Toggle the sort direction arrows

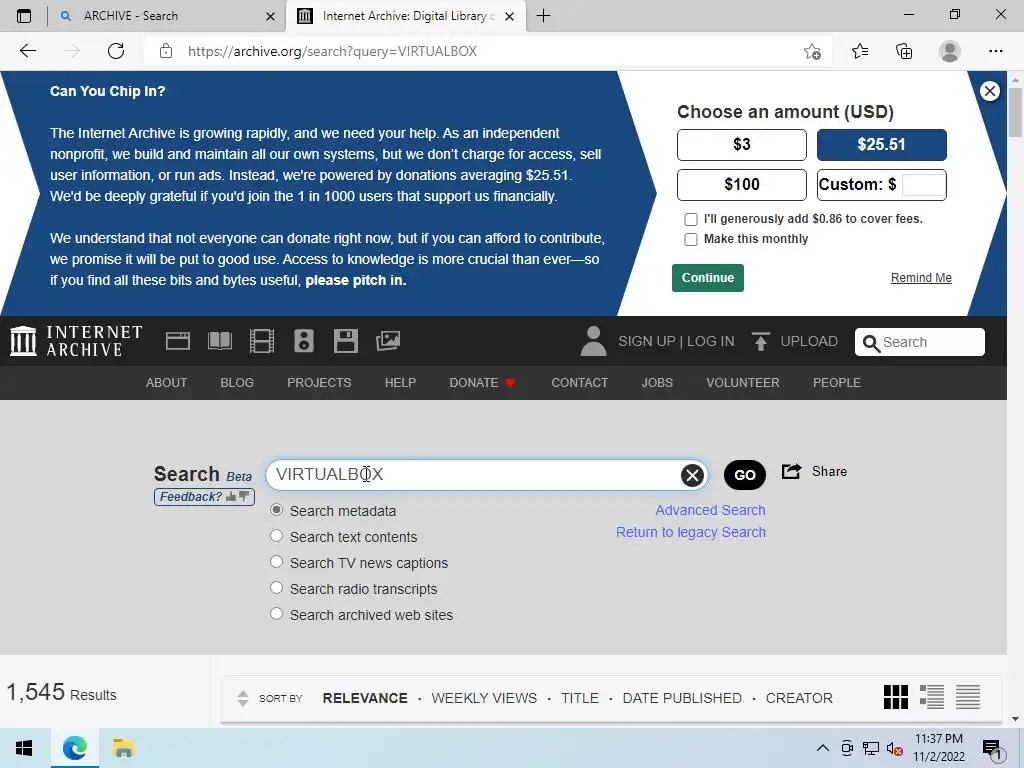[x=242, y=698]
